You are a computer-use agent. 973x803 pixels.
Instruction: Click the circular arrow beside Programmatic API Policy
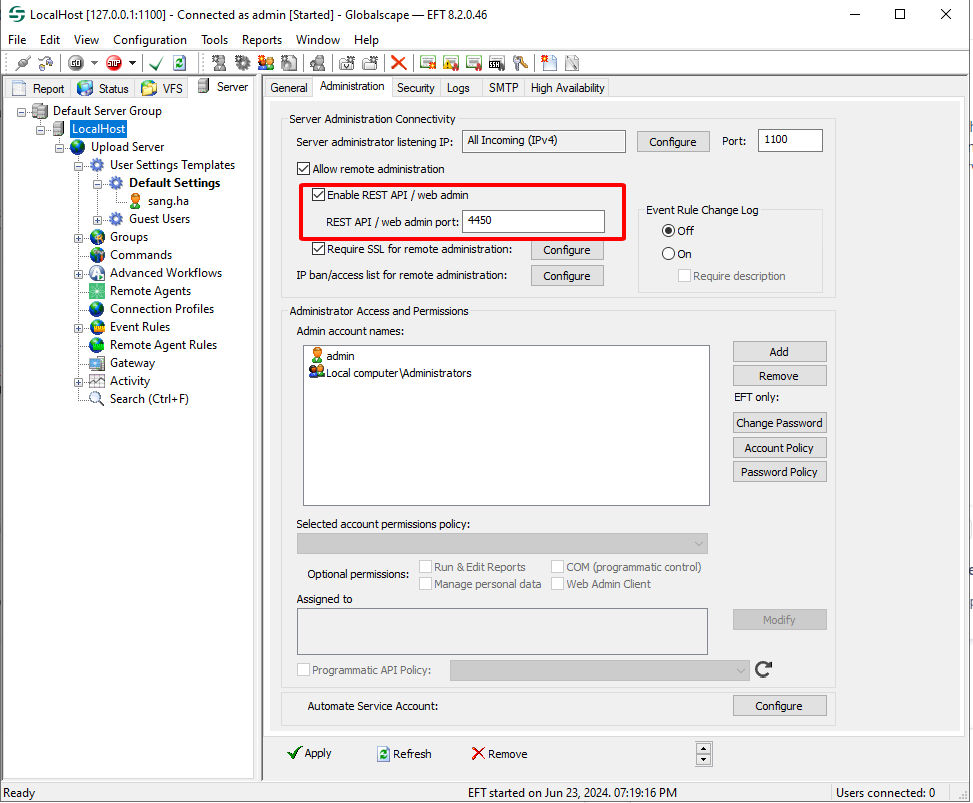point(763,669)
